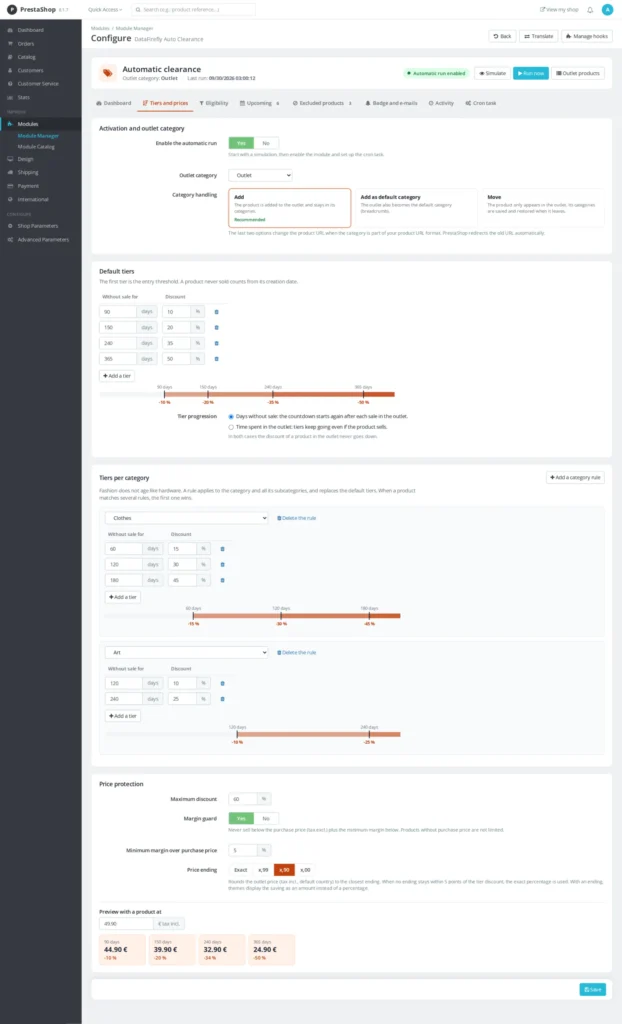Set Enable the automatic run to No
The width and height of the screenshot is (622, 1024).
coord(266,143)
